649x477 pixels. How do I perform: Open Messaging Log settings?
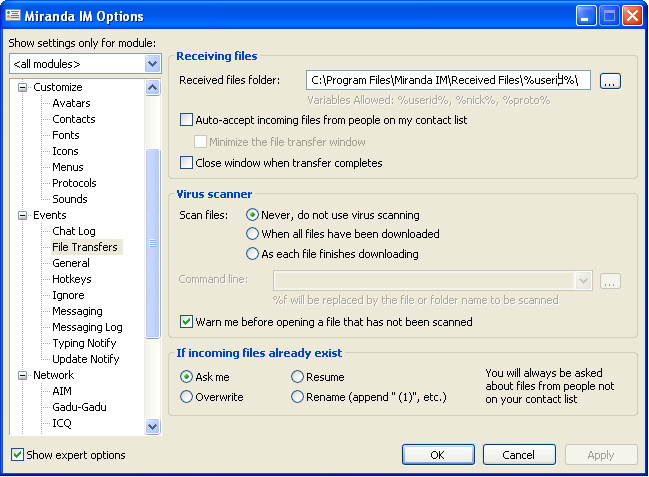pyautogui.click(x=87, y=327)
